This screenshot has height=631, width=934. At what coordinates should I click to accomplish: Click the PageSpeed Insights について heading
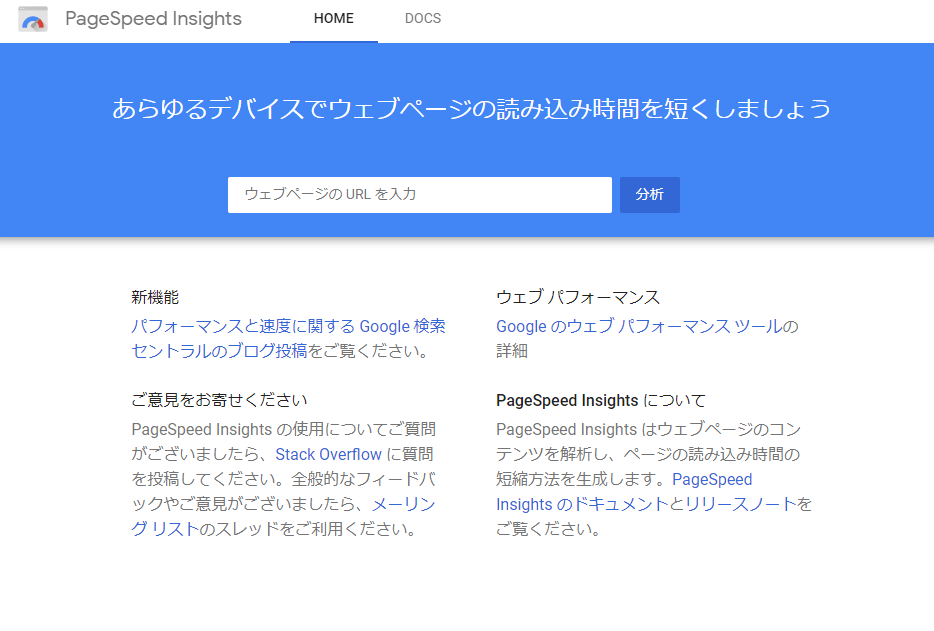pyautogui.click(x=600, y=400)
